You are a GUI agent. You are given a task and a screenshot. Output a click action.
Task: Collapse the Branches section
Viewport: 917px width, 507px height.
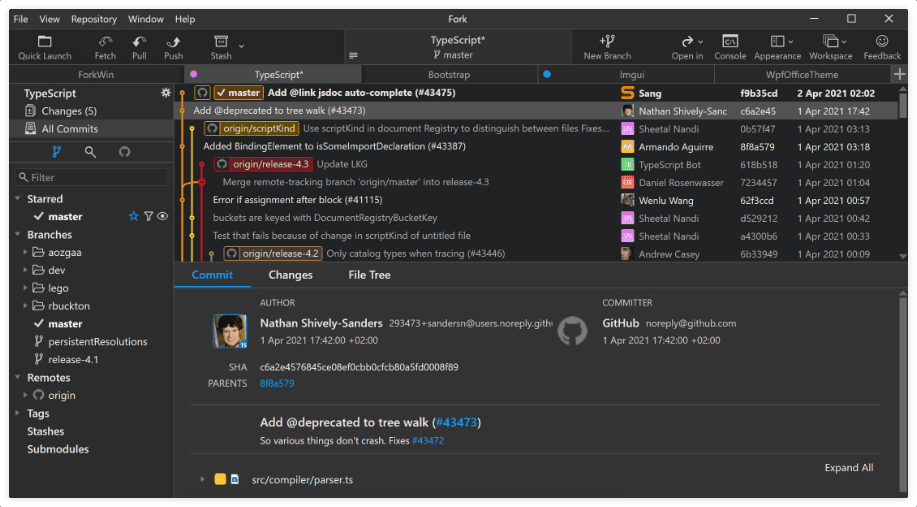tap(18, 234)
